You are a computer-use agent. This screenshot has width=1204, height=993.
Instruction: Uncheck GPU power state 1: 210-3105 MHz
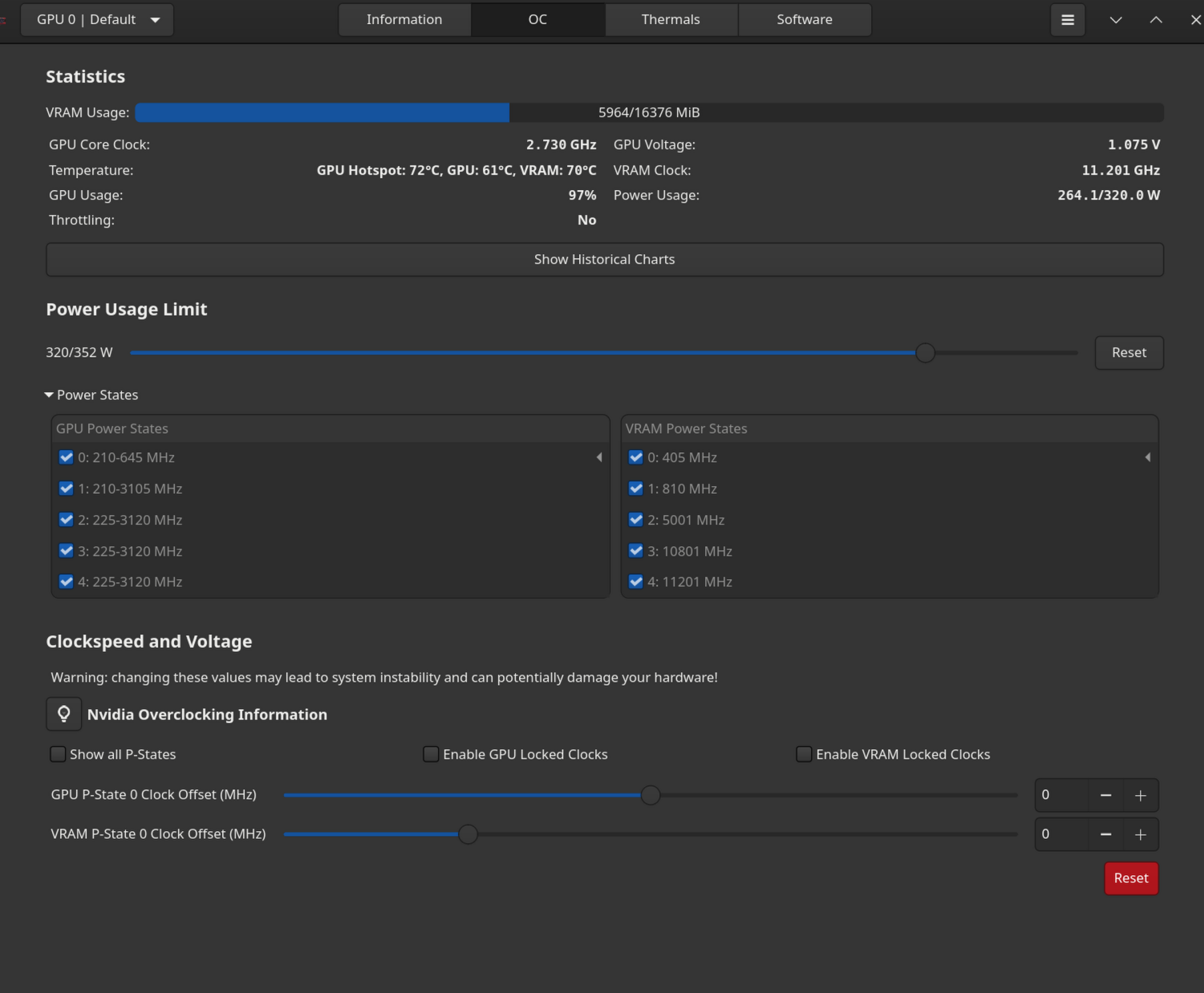click(67, 488)
